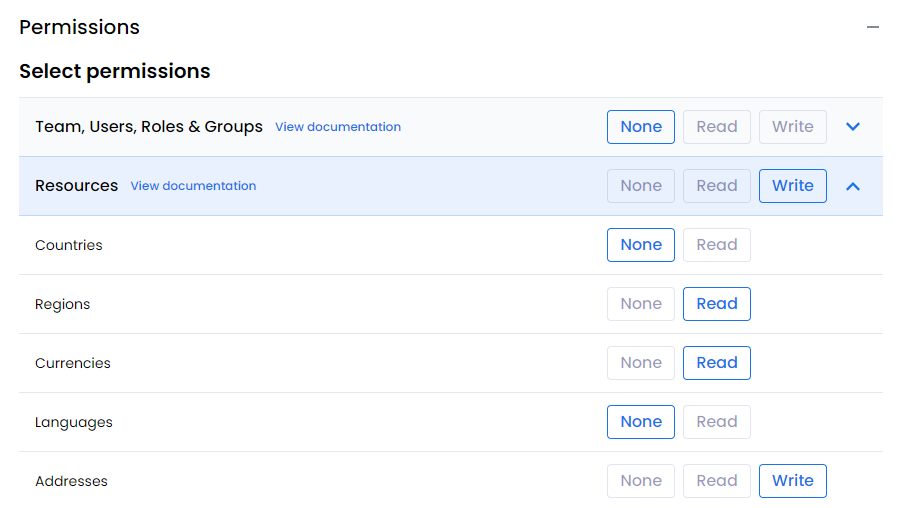The width and height of the screenshot is (906, 508).
Task: Set Team, Users, Roles & Groups to Write
Action: click(793, 127)
